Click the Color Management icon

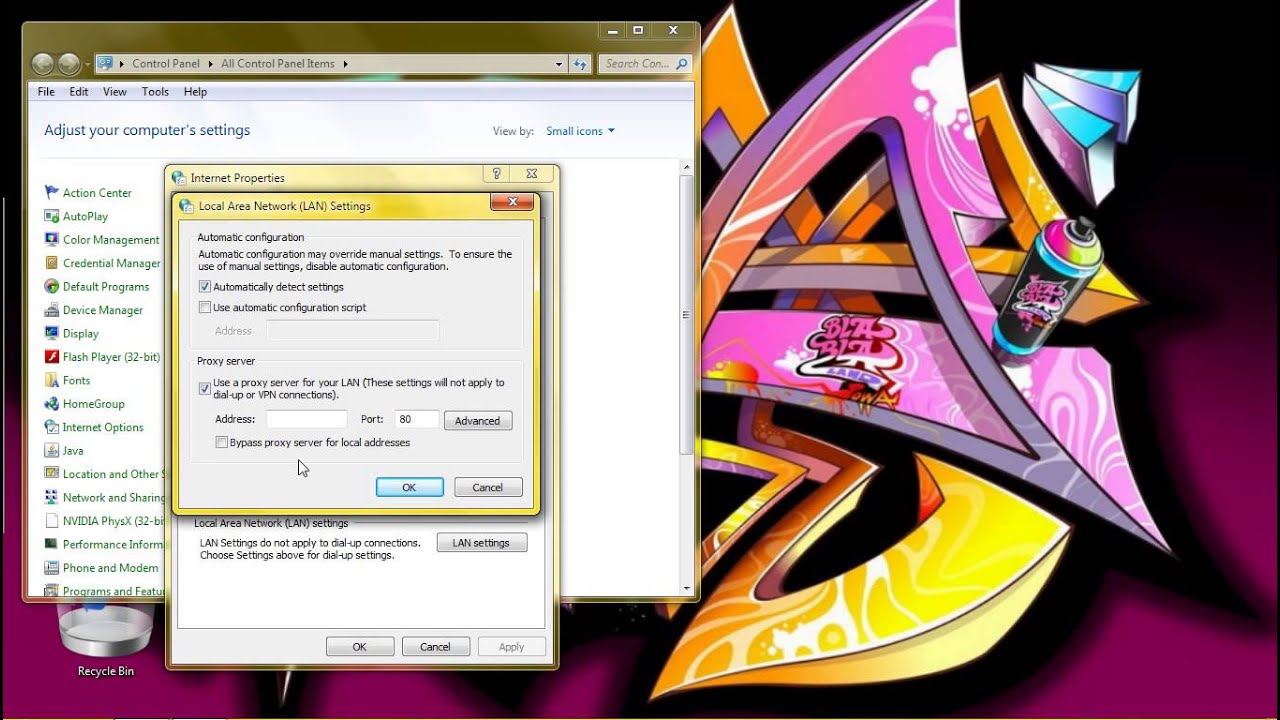click(52, 240)
